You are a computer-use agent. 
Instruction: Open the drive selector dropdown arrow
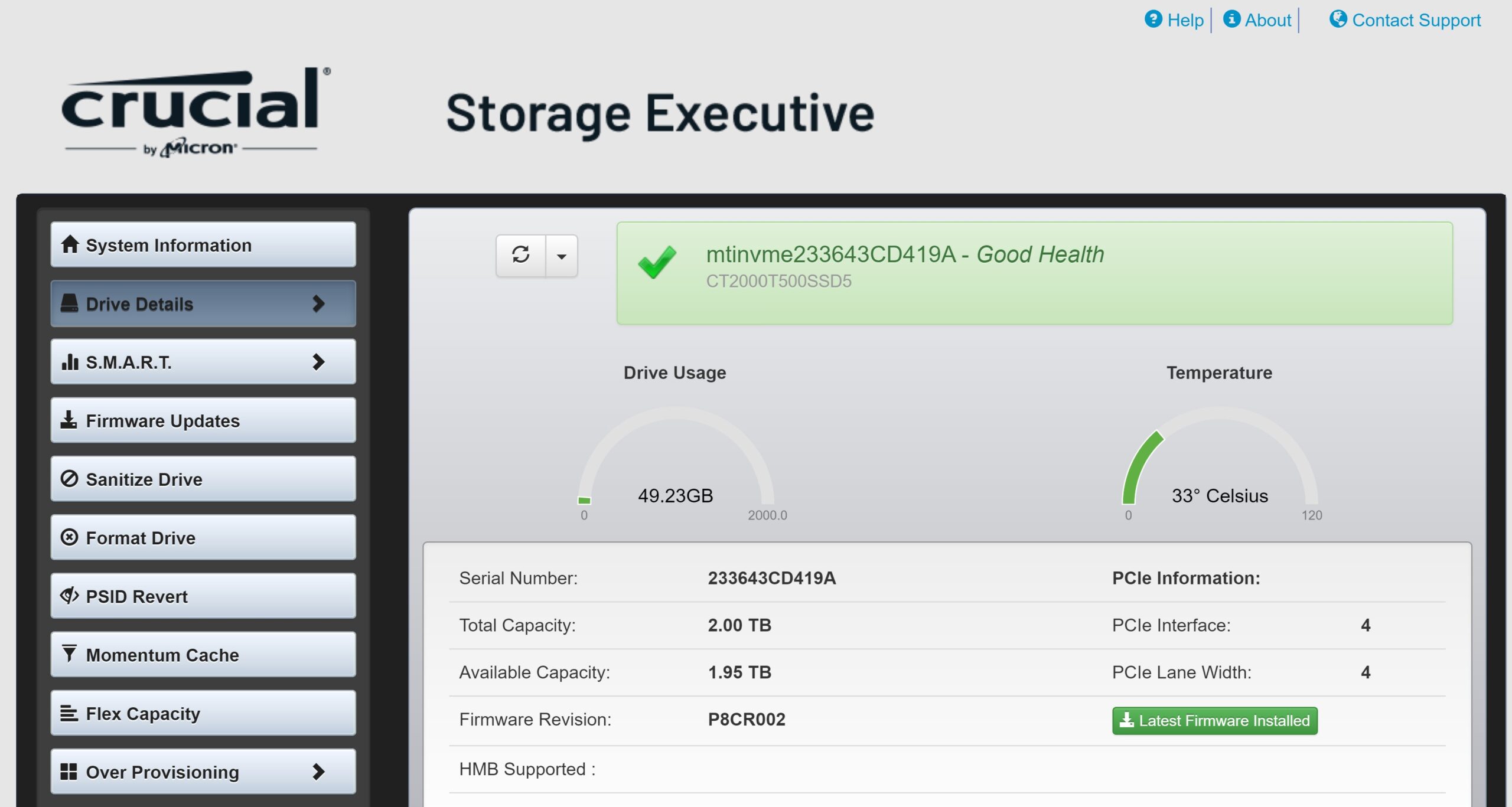click(x=561, y=256)
